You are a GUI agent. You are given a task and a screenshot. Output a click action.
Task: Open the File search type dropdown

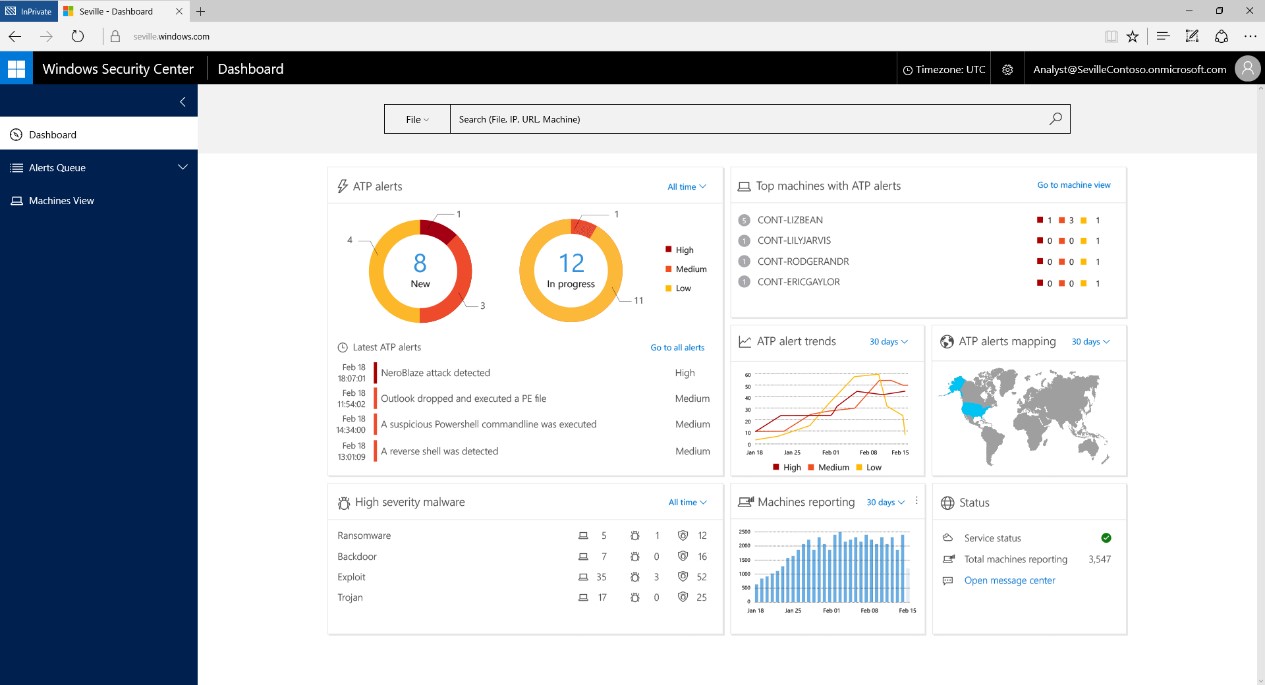pyautogui.click(x=417, y=118)
